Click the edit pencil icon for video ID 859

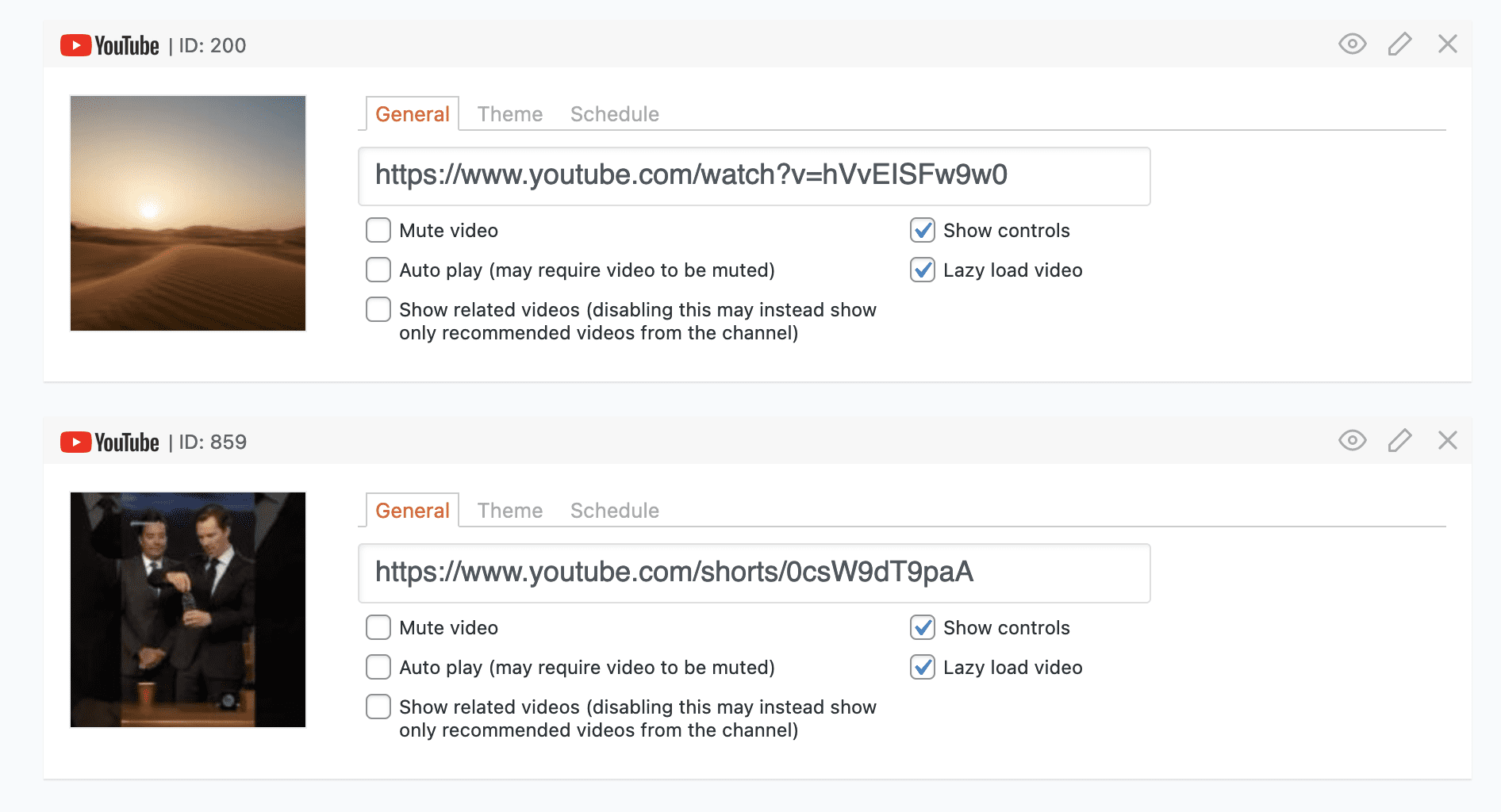click(1399, 441)
